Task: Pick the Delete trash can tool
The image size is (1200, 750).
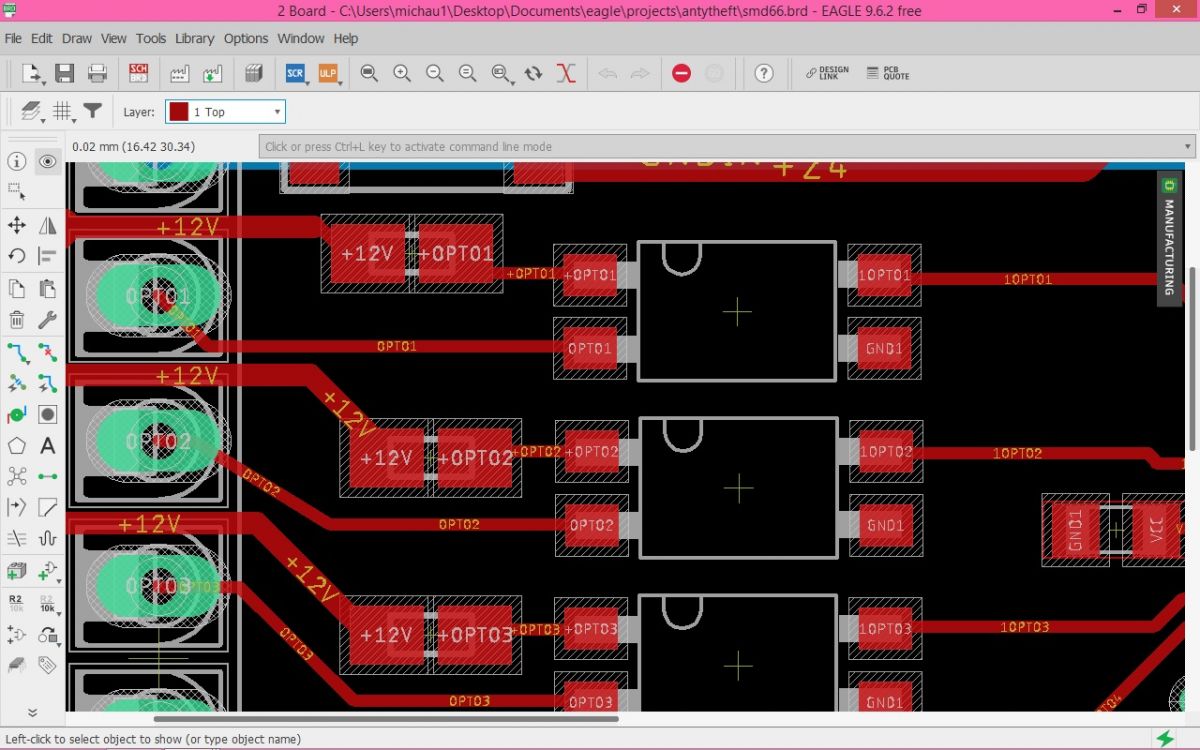Action: point(17,320)
